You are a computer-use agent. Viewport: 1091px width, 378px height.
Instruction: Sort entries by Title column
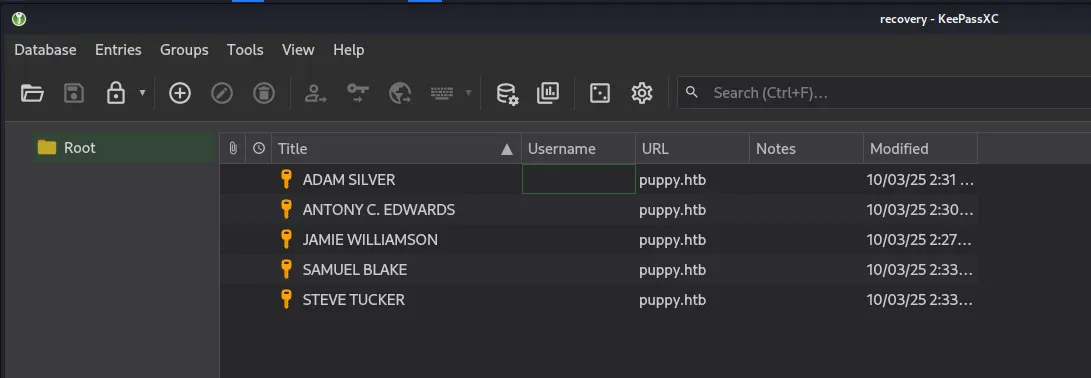point(397,148)
